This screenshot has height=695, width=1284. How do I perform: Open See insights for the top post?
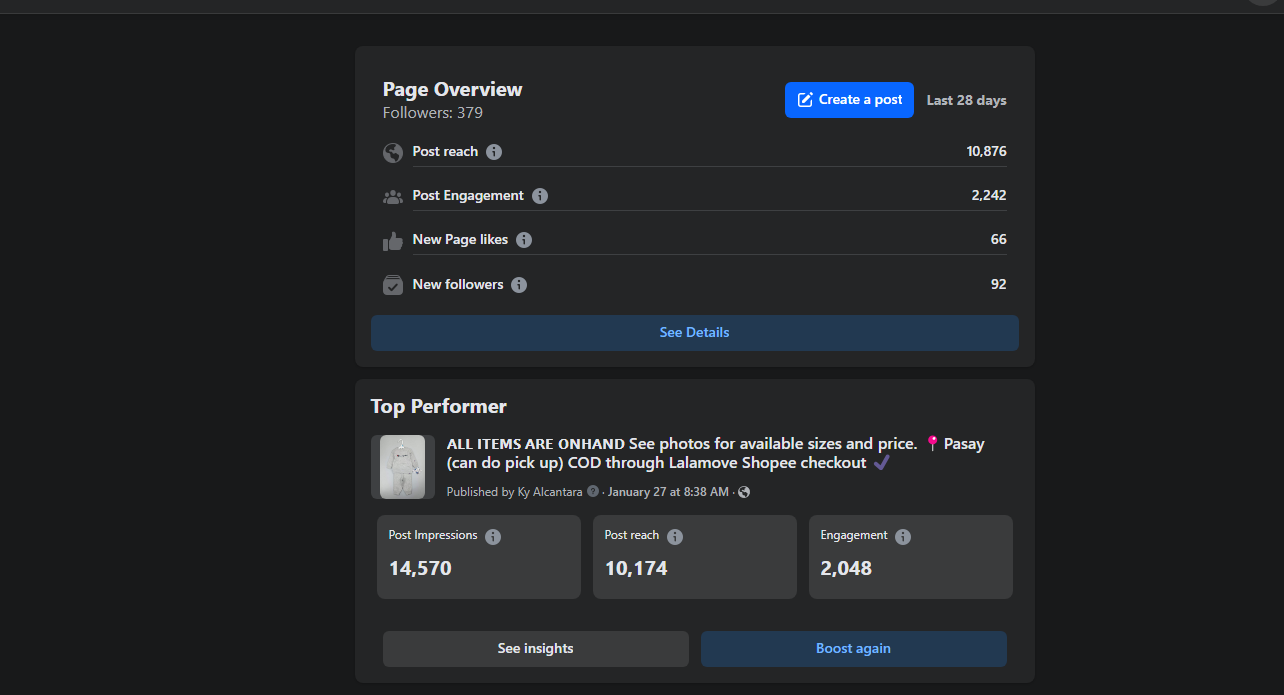535,649
